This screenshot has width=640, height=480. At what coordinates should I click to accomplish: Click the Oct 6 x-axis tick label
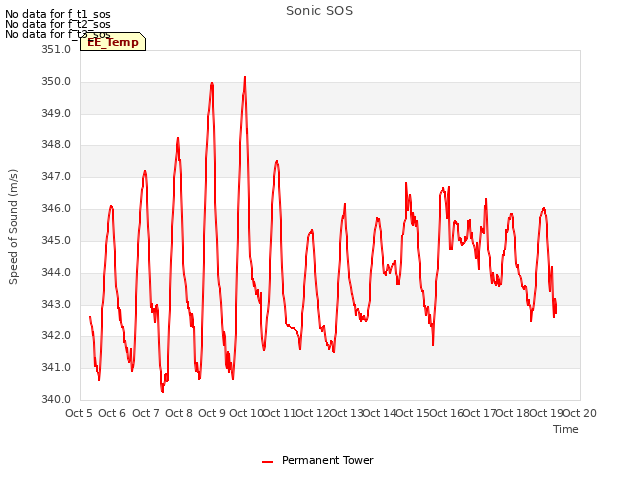(x=112, y=413)
